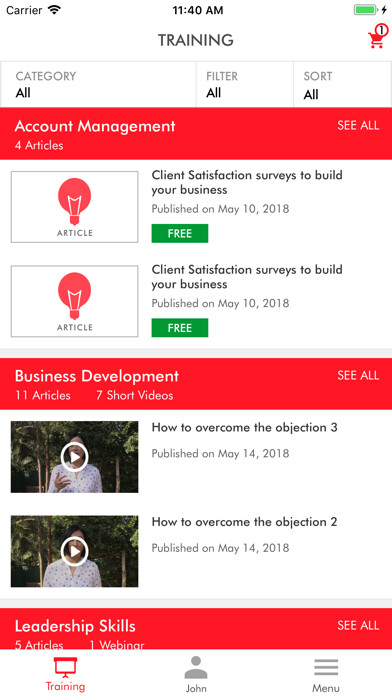
Task: Open John profile person icon
Action: coord(196,668)
